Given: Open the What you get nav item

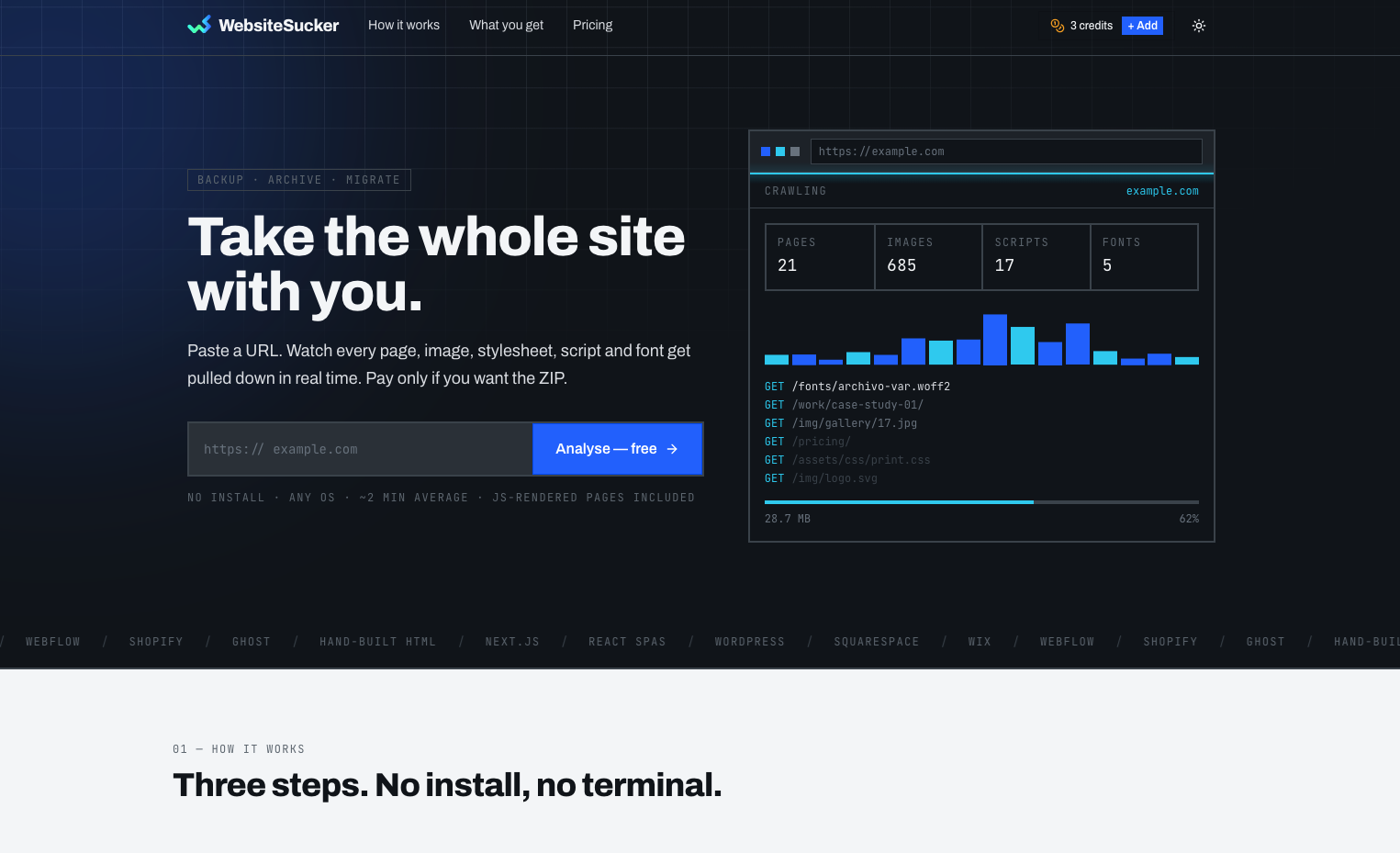Looking at the screenshot, I should point(506,25).
